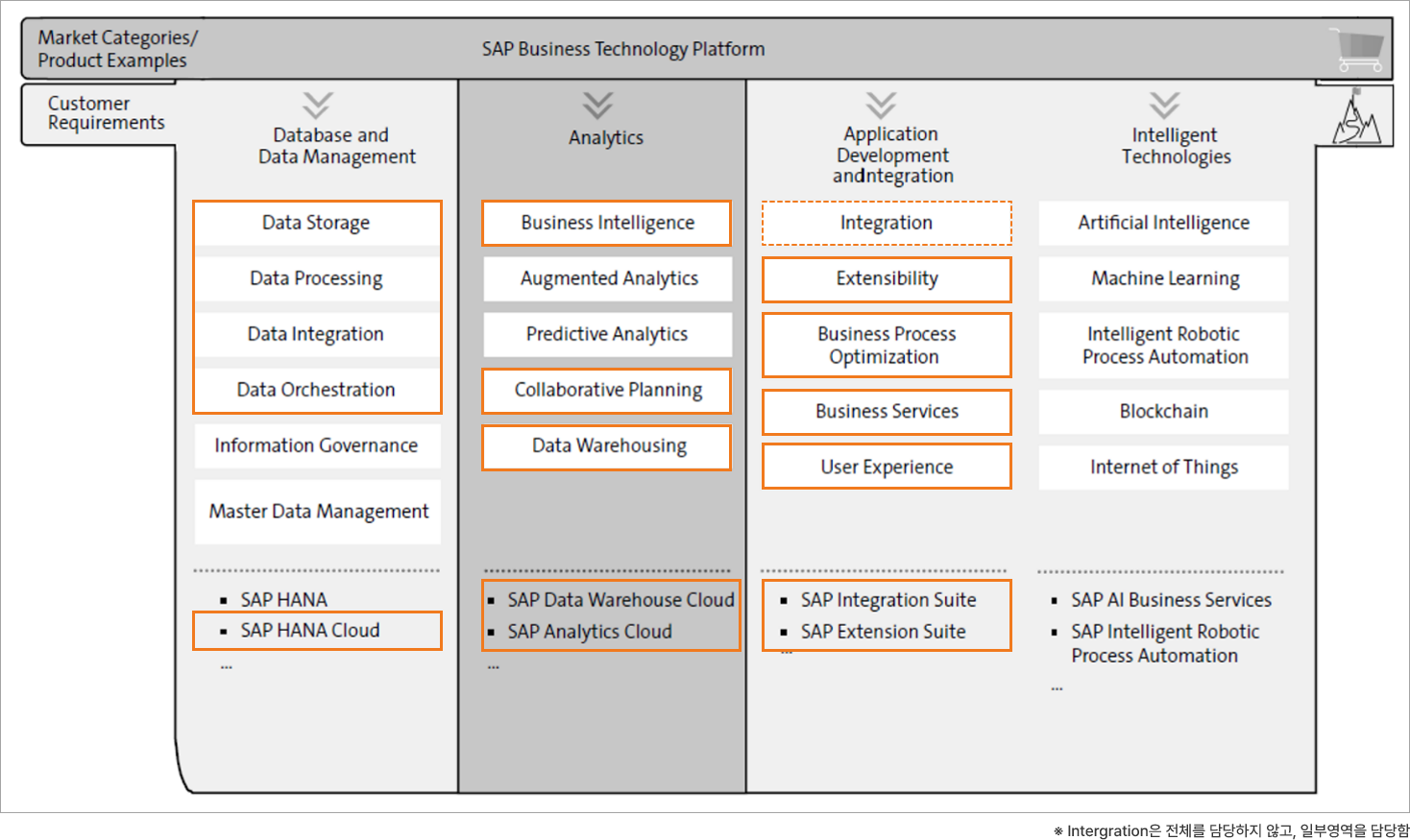The width and height of the screenshot is (1410, 840).
Task: Select the white "Intelligent Robotic Process Automation" box
Action: click(1163, 345)
